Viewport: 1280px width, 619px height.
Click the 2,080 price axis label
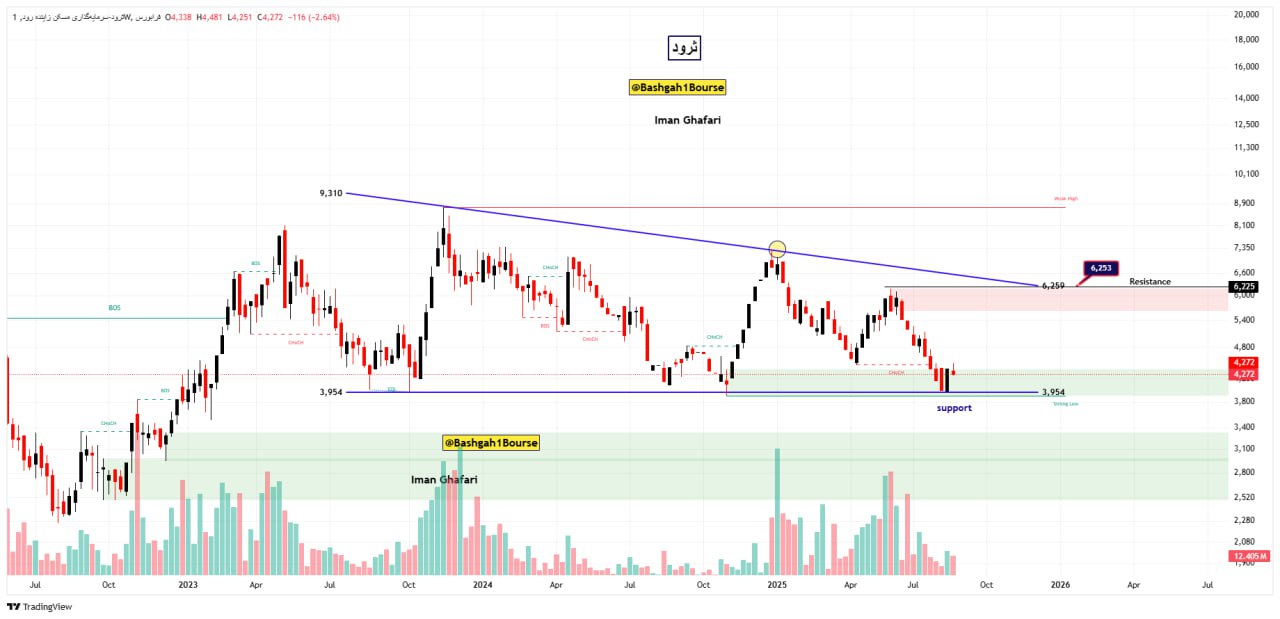pyautogui.click(x=1244, y=542)
